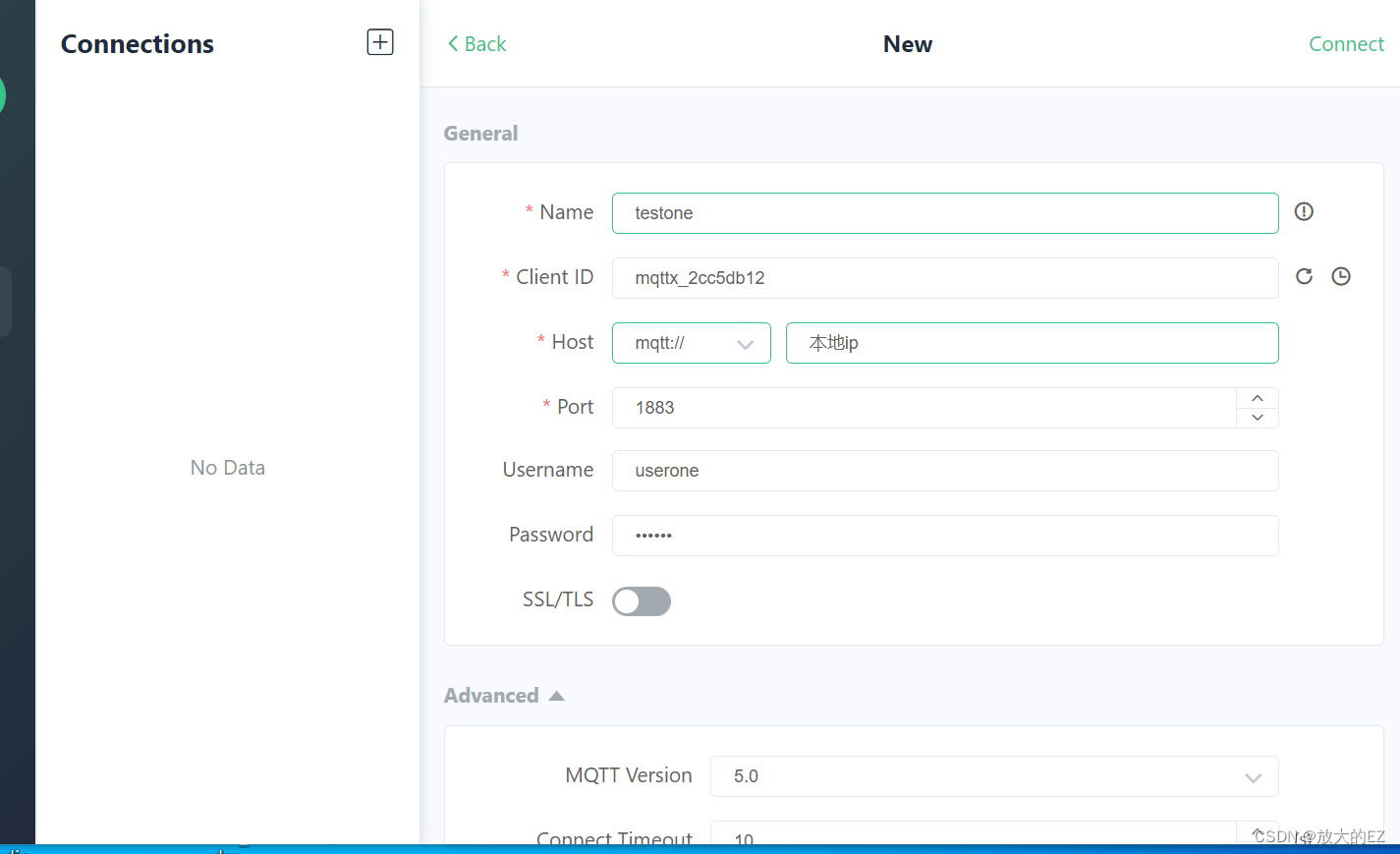Click the Connect link
This screenshot has height=854, width=1400.
[1346, 43]
